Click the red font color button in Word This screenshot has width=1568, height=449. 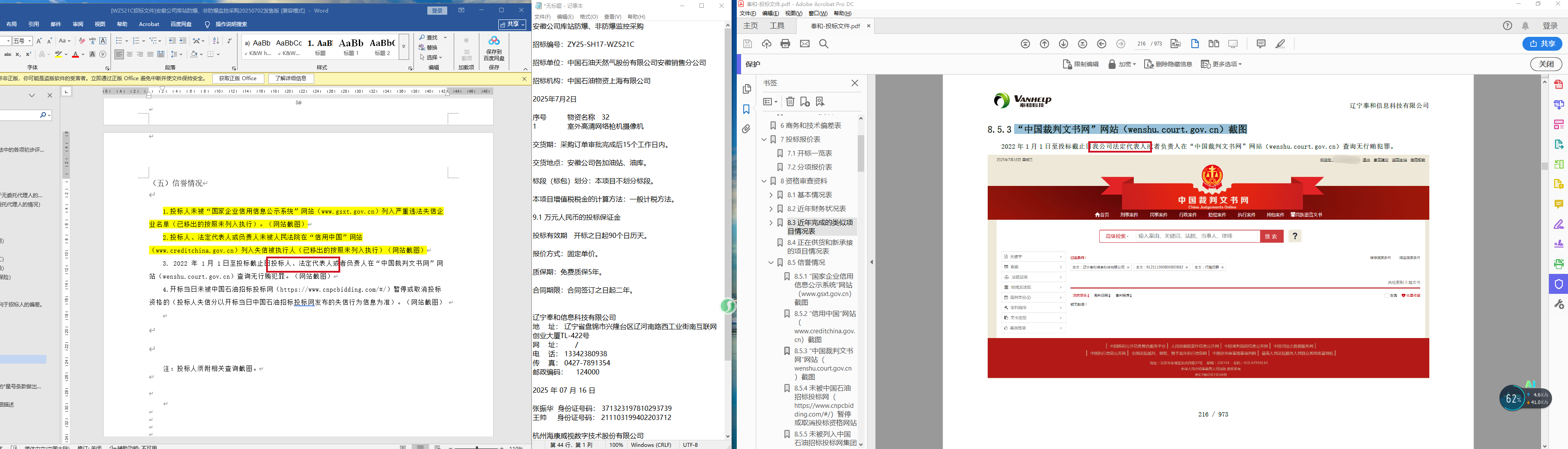[x=75, y=54]
